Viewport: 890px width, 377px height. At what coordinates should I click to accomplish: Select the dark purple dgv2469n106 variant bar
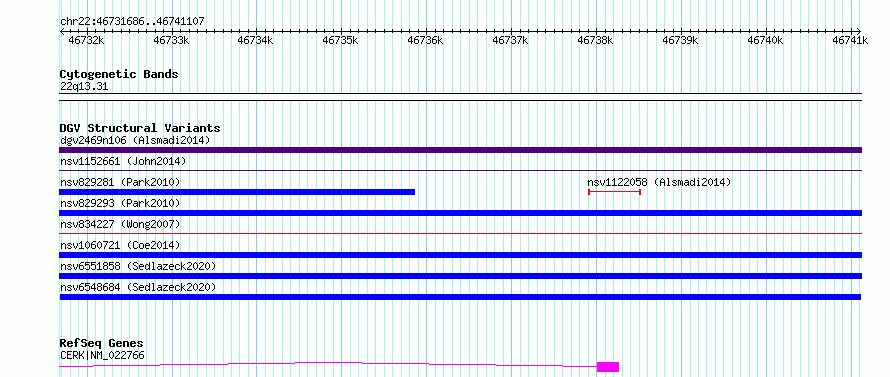460,150
